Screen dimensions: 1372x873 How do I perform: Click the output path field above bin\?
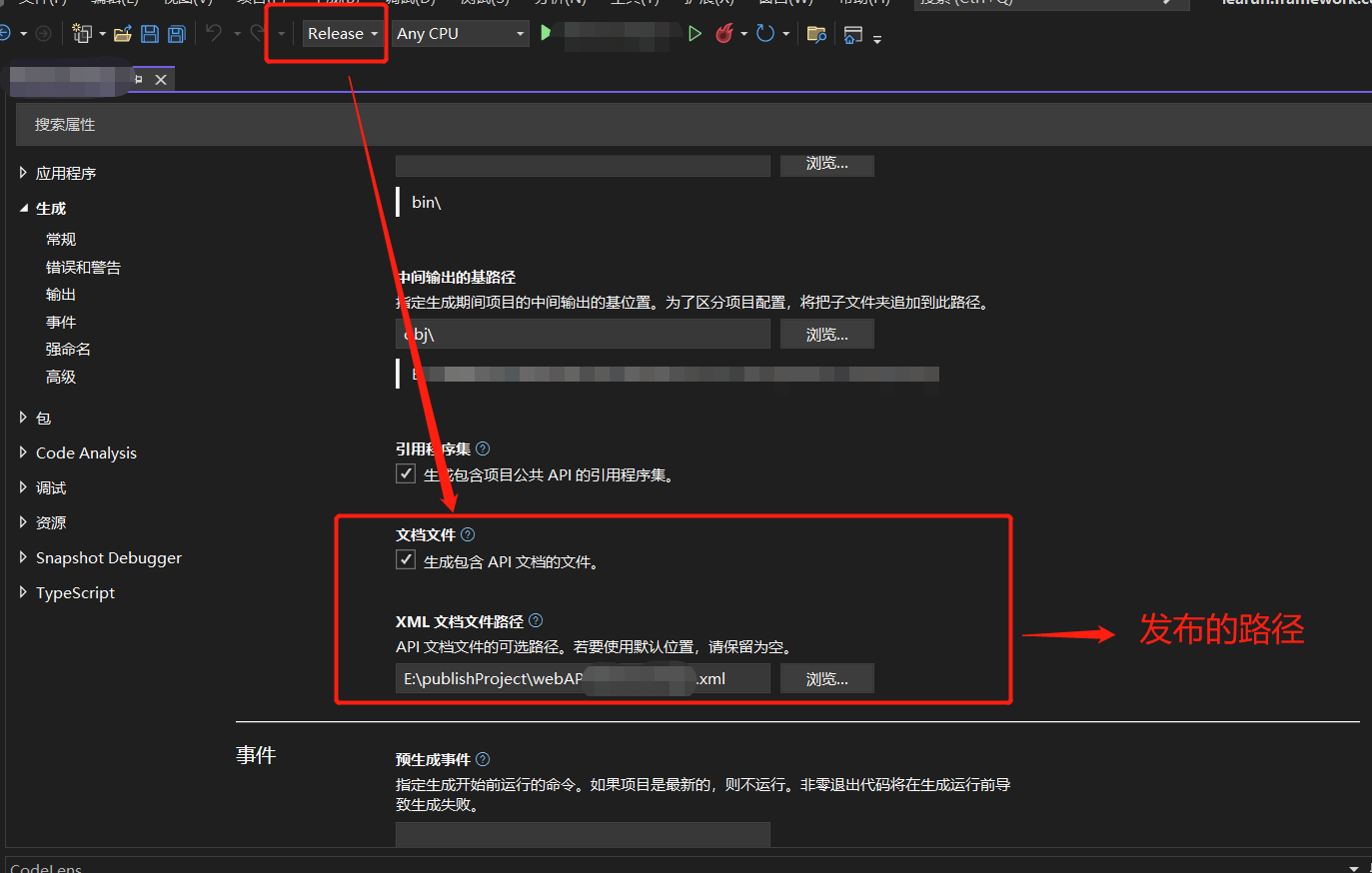(x=583, y=165)
